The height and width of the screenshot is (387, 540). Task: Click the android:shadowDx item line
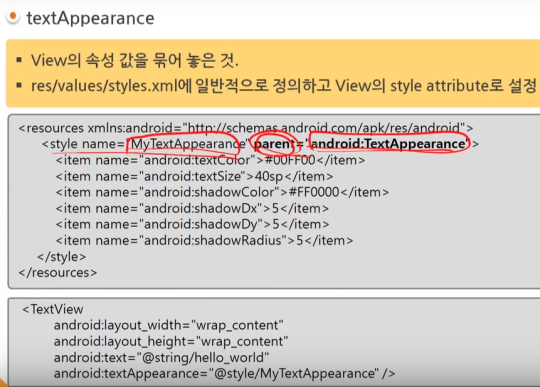(193, 209)
